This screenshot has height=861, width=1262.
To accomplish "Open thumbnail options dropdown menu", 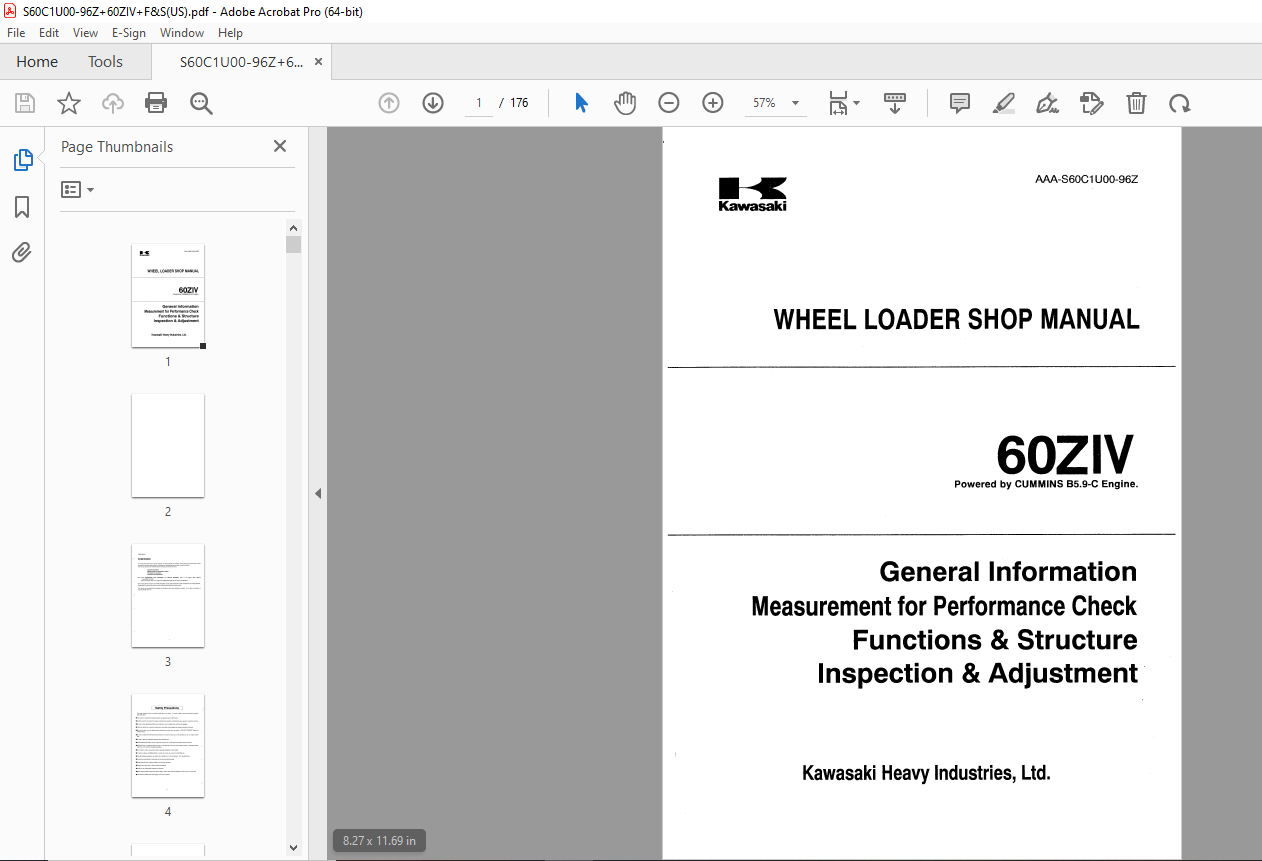I will [78, 189].
